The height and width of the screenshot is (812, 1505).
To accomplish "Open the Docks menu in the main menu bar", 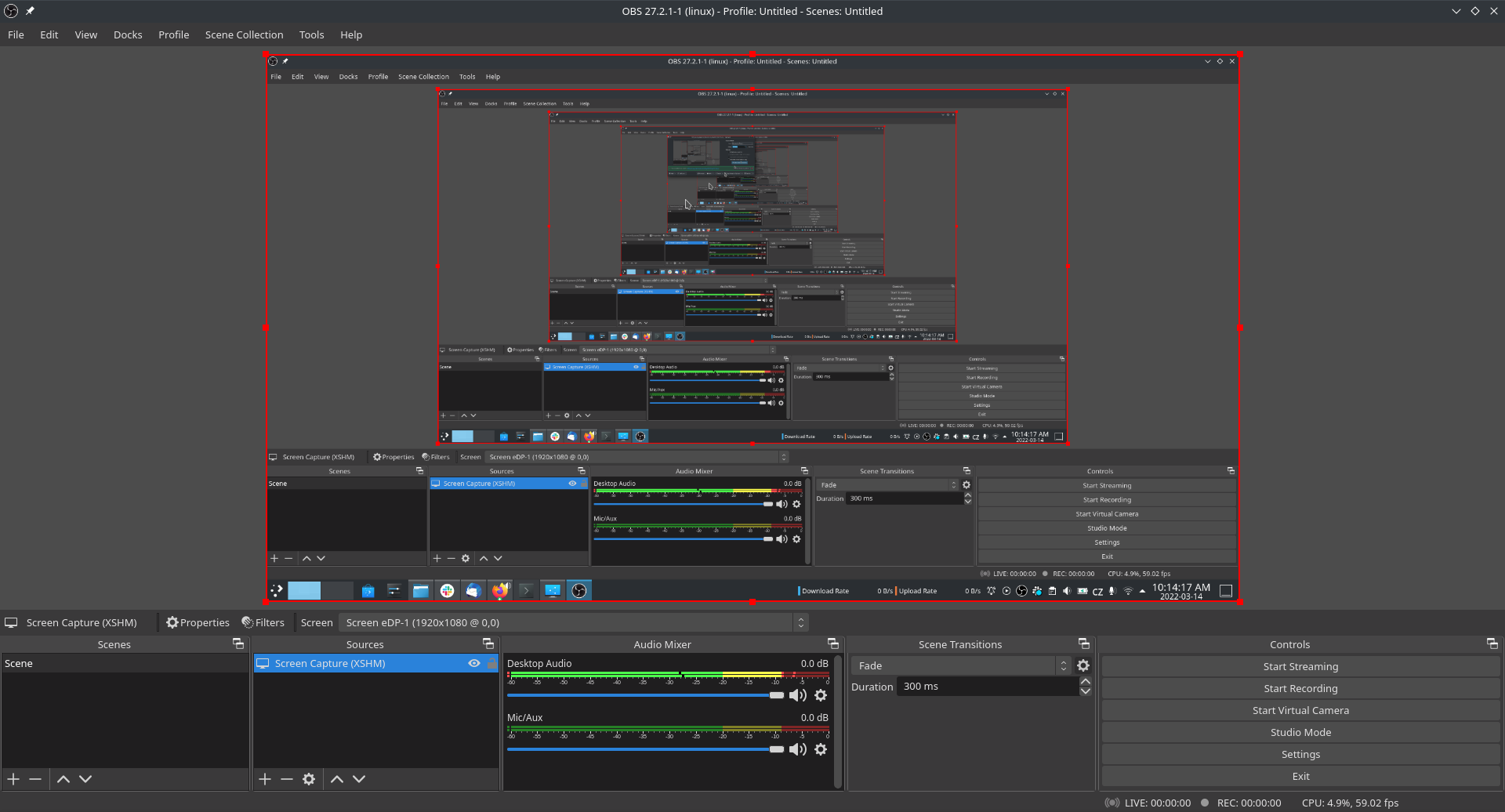I will pos(128,34).
